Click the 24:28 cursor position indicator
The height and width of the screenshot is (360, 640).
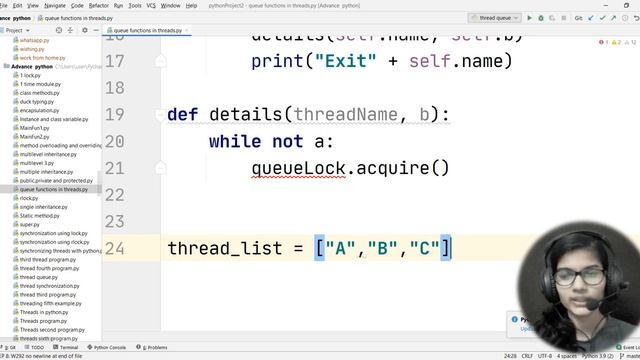click(510, 356)
